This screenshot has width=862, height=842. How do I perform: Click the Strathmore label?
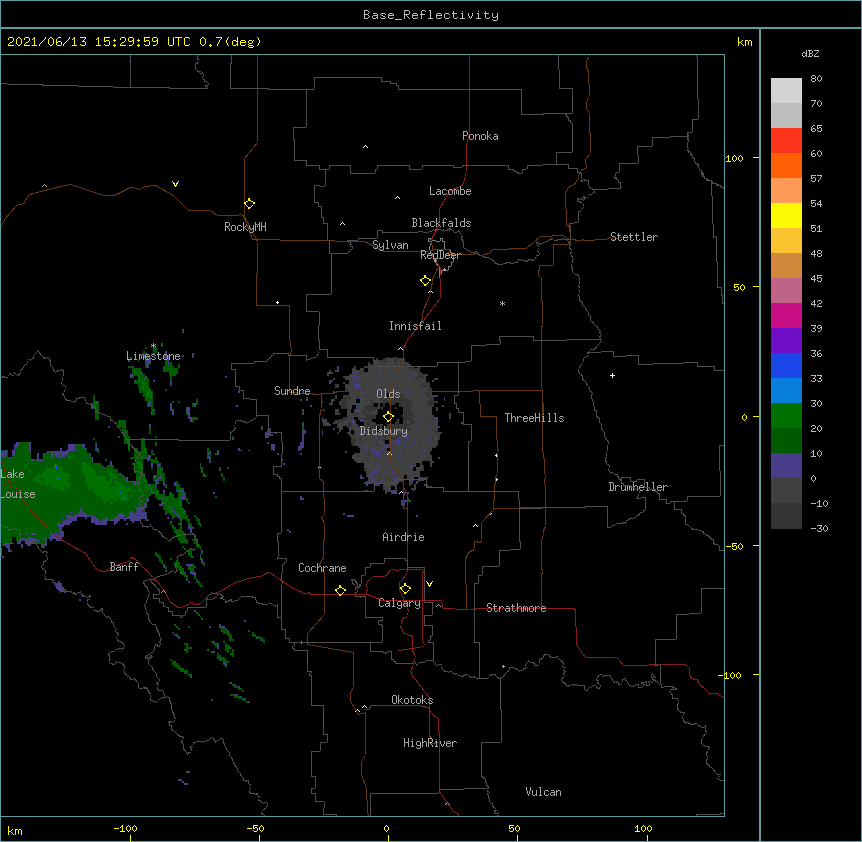tap(516, 608)
